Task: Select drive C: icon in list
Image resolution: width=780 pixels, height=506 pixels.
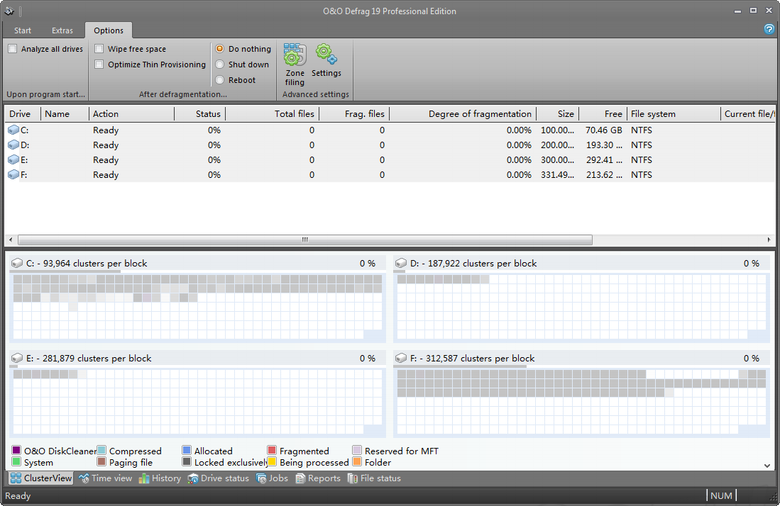Action: click(14, 130)
